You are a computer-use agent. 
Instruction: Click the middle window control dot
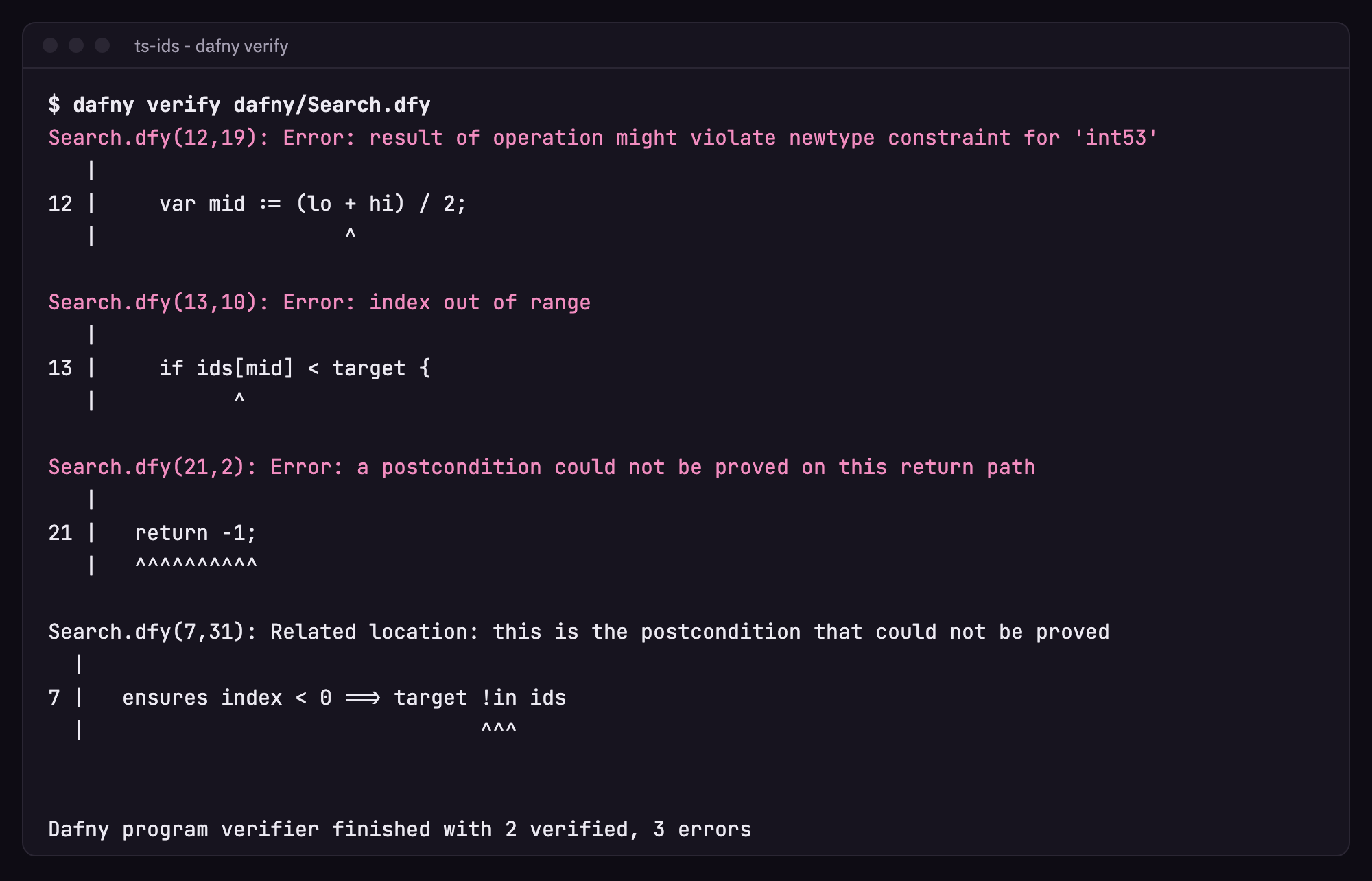click(x=76, y=45)
